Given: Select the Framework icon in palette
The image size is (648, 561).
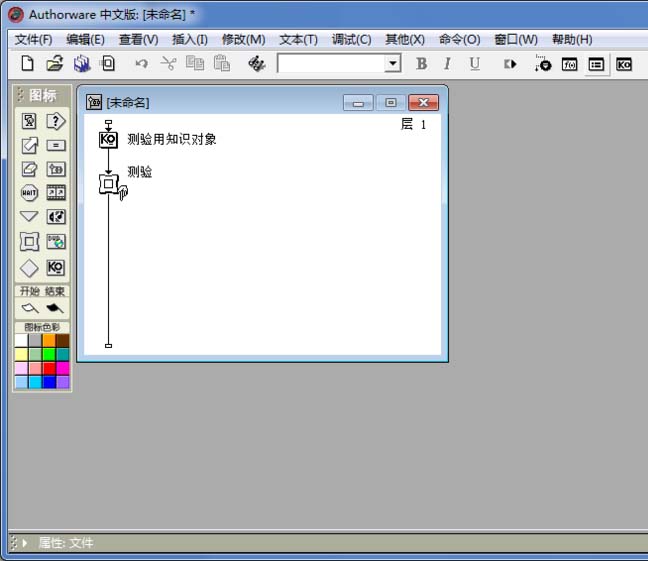Looking at the screenshot, I should pyautogui.click(x=29, y=242).
